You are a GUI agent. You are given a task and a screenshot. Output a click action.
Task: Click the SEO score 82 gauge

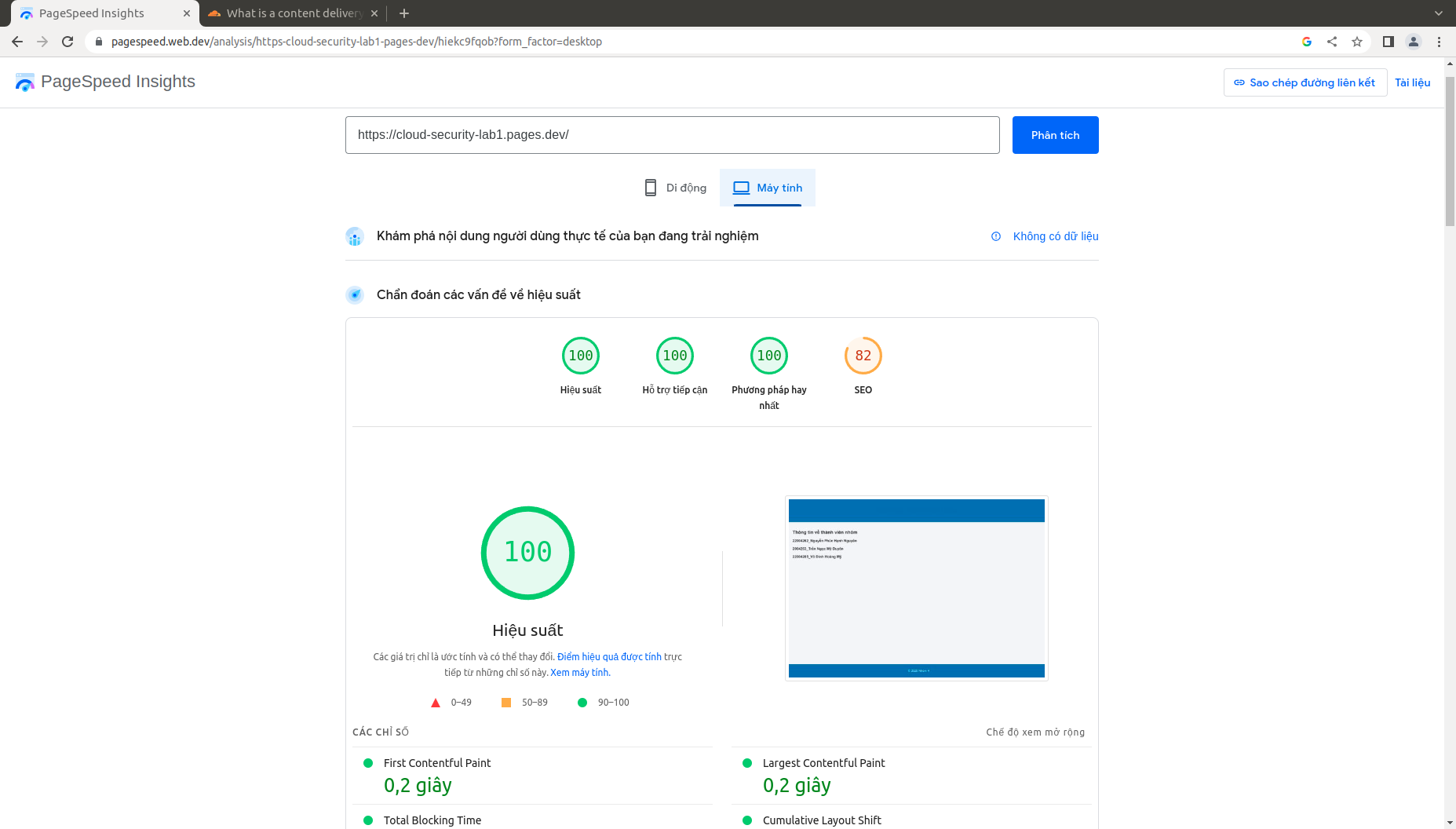[x=863, y=356]
